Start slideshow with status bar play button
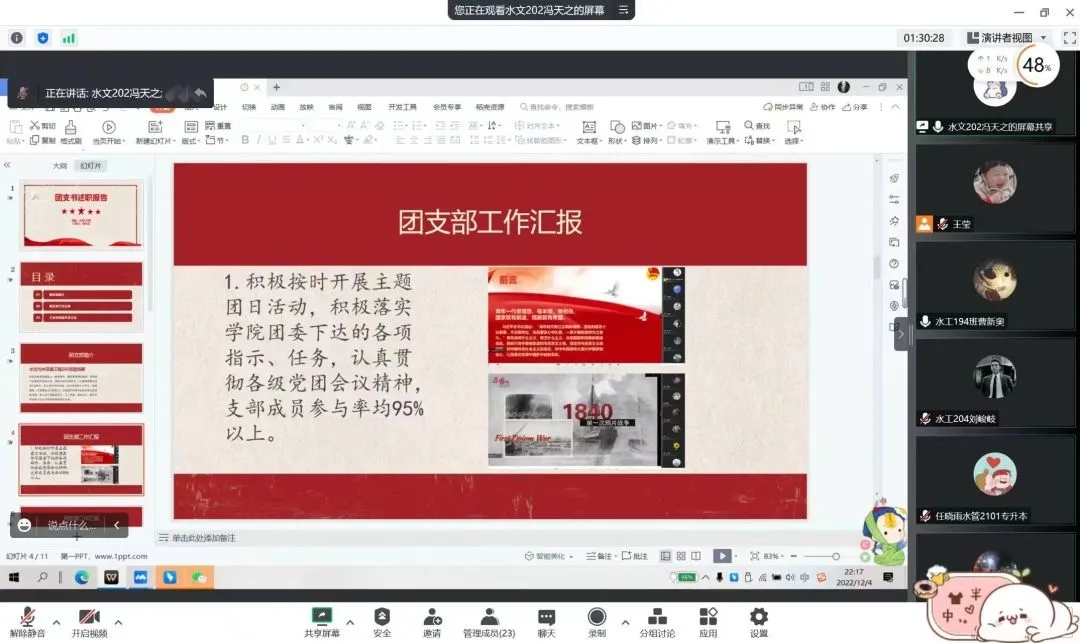Image resolution: width=1080 pixels, height=643 pixels. coord(722,556)
